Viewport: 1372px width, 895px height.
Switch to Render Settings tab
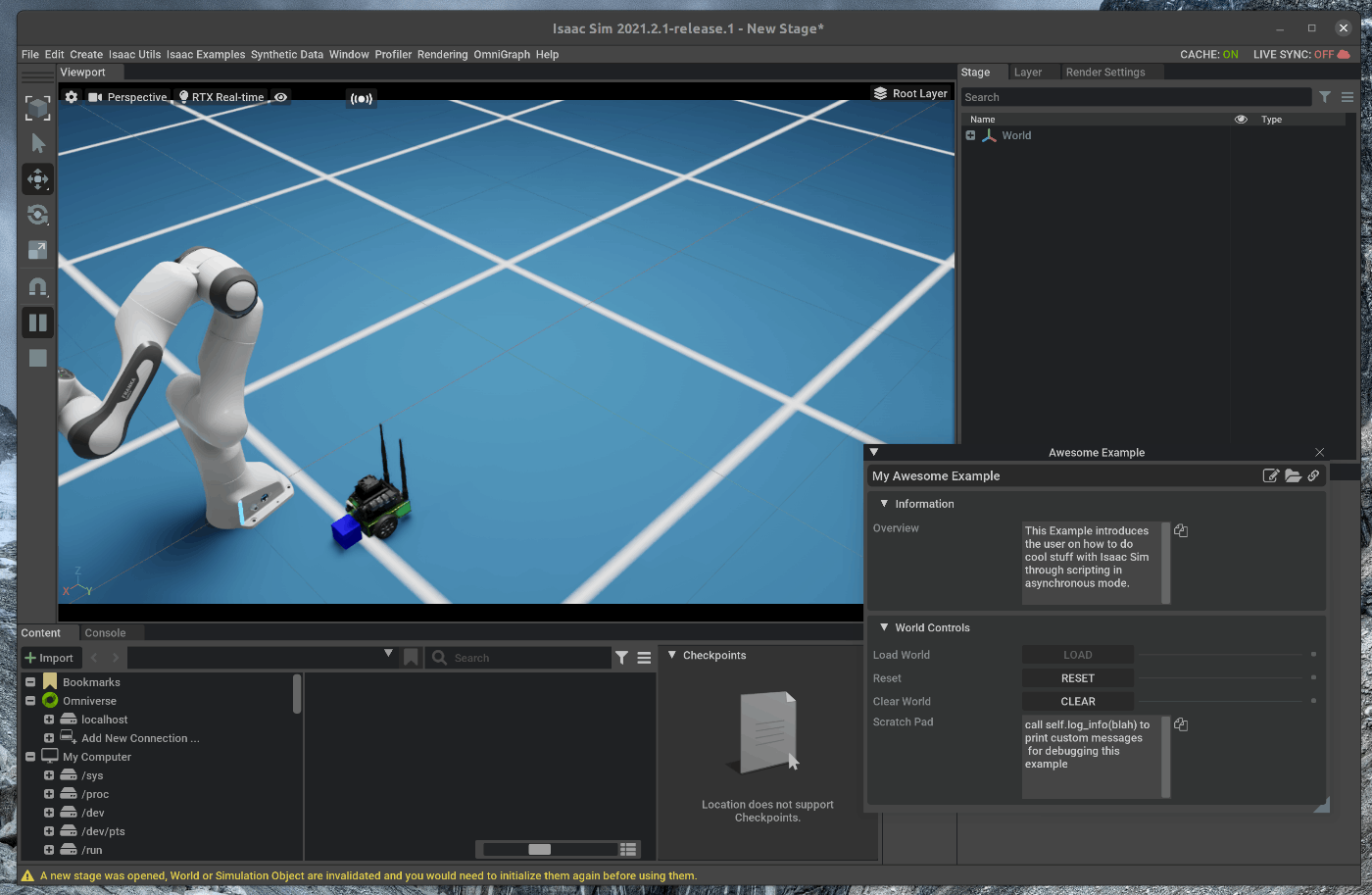[1105, 73]
